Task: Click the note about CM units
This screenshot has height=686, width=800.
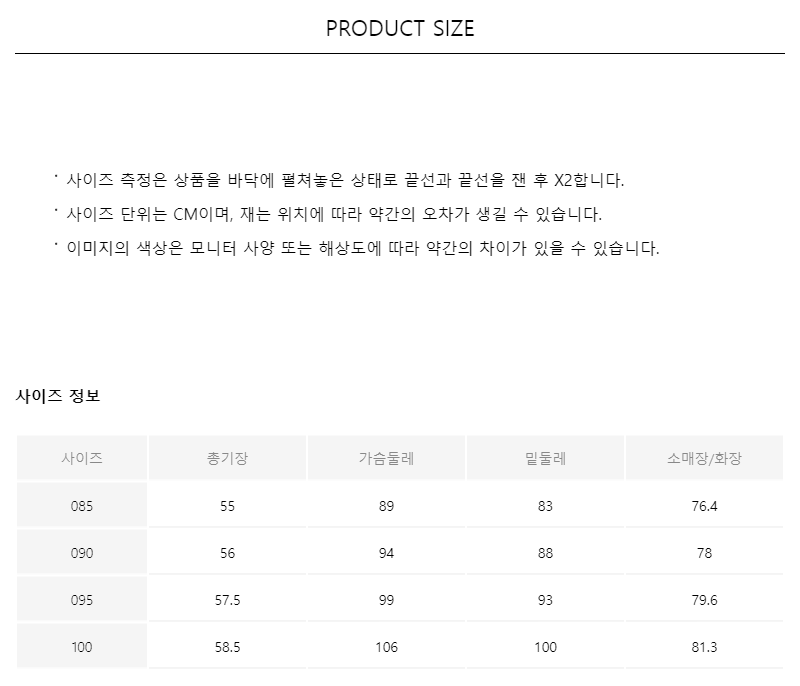Action: click(x=334, y=215)
